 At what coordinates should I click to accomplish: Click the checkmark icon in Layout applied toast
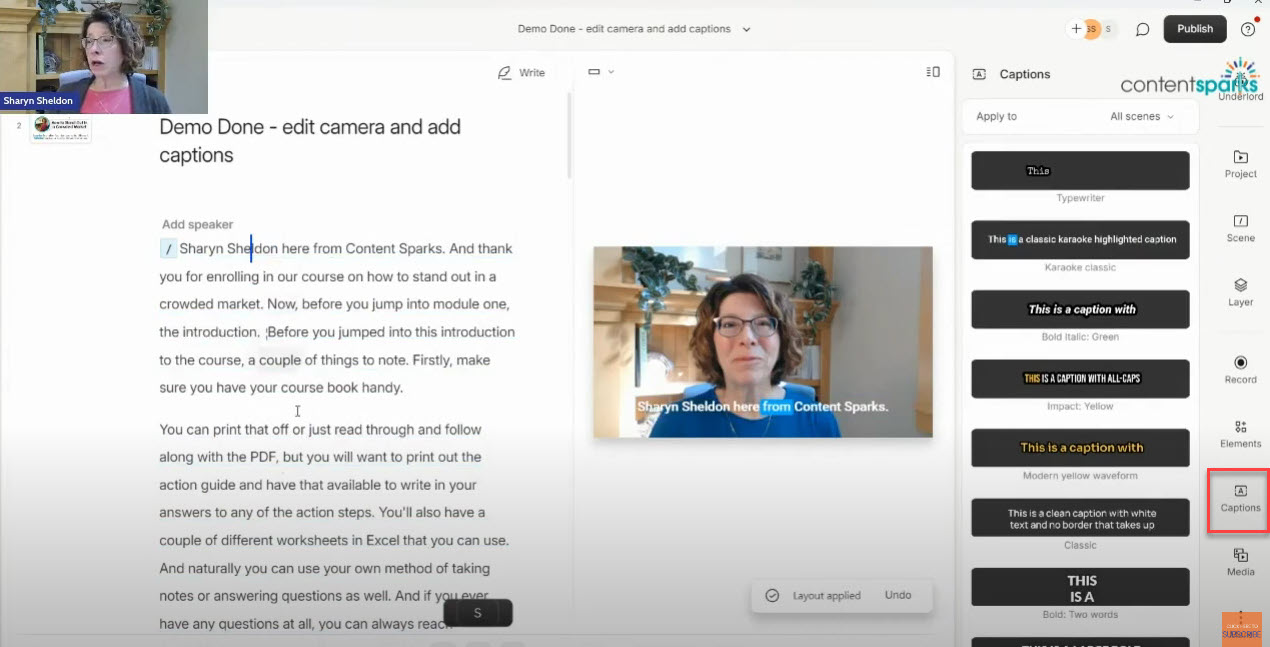tap(772, 595)
